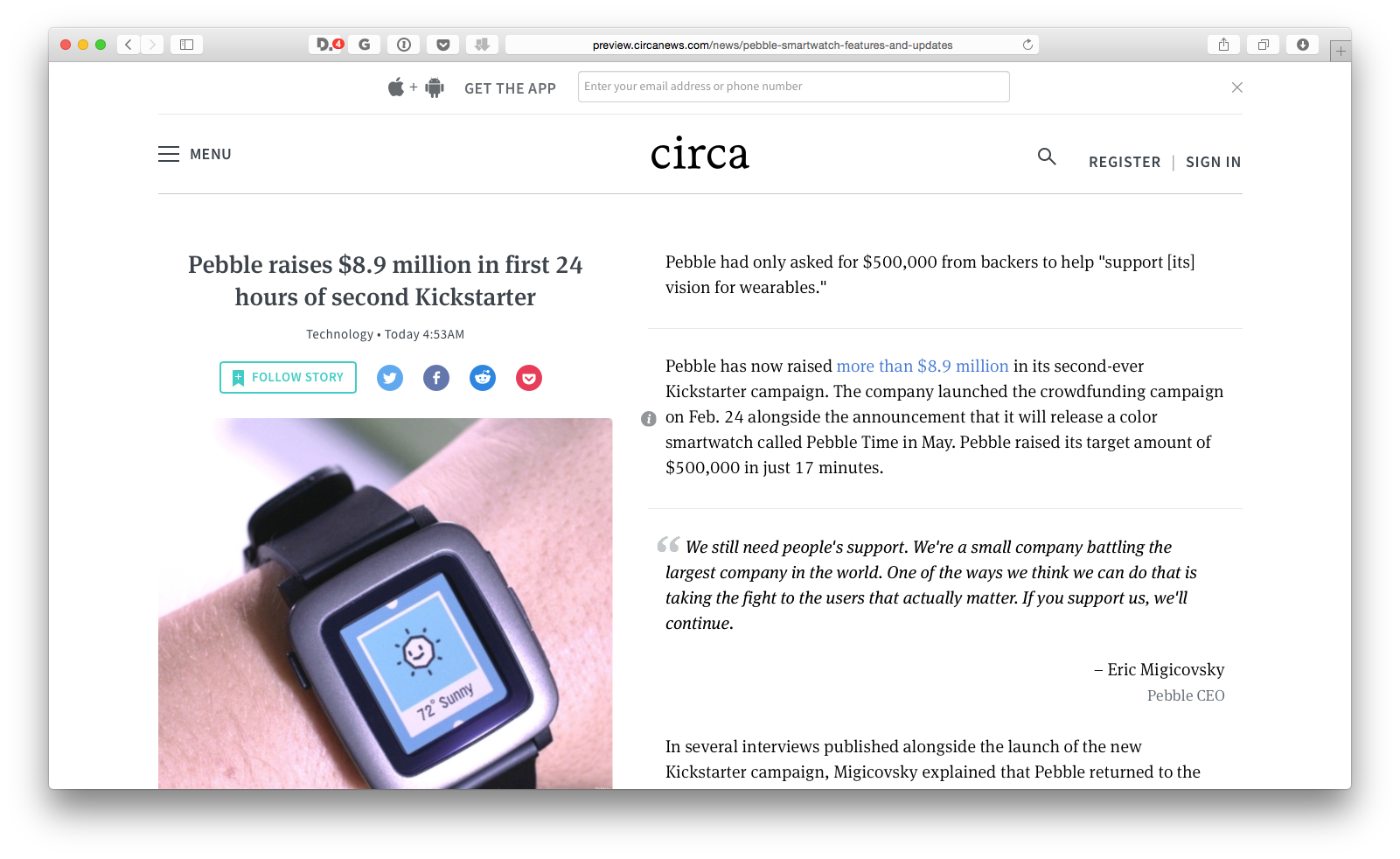Focus the email or phone number field

point(793,87)
